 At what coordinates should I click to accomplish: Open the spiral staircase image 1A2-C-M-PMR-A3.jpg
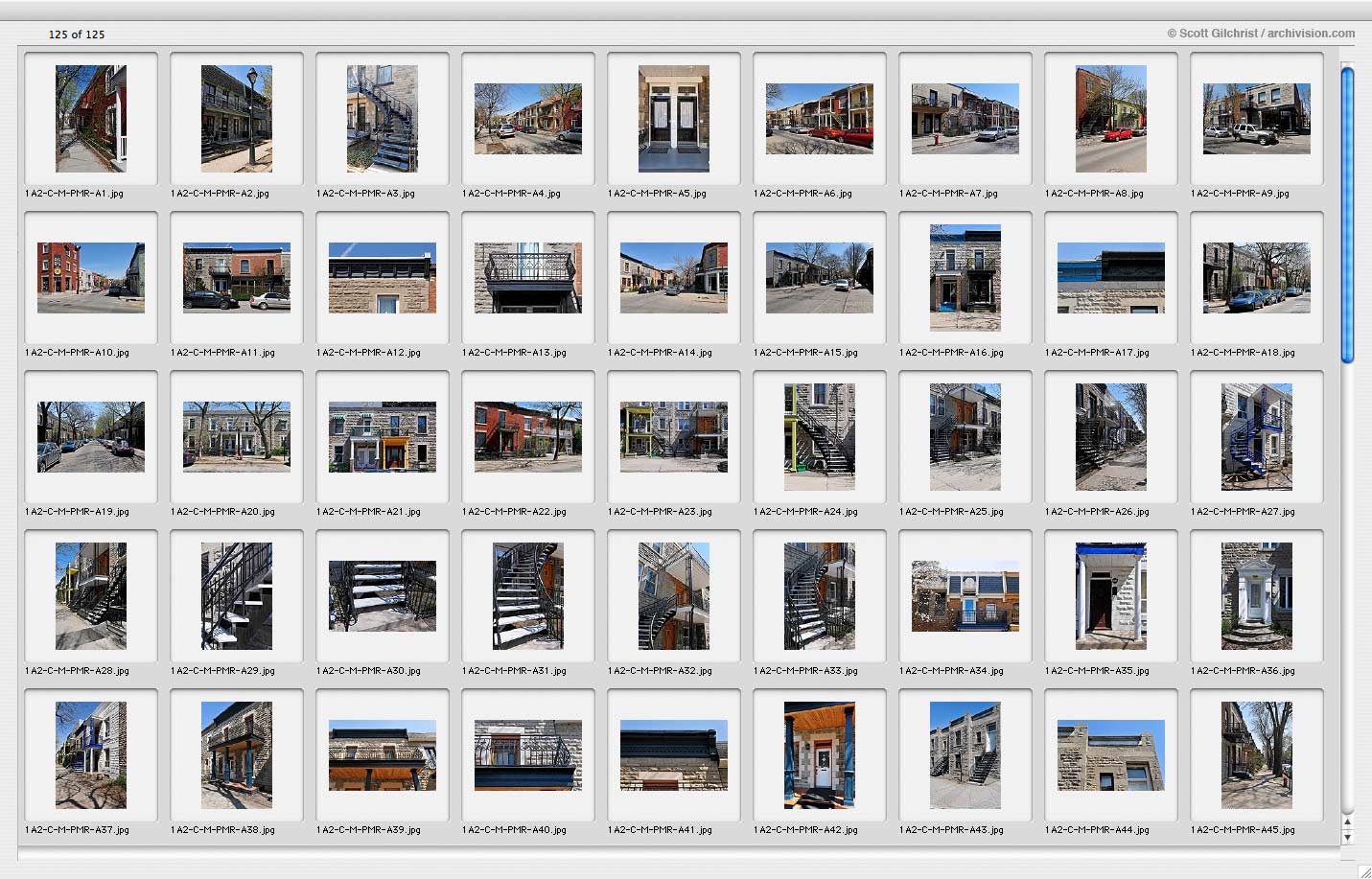[x=383, y=119]
